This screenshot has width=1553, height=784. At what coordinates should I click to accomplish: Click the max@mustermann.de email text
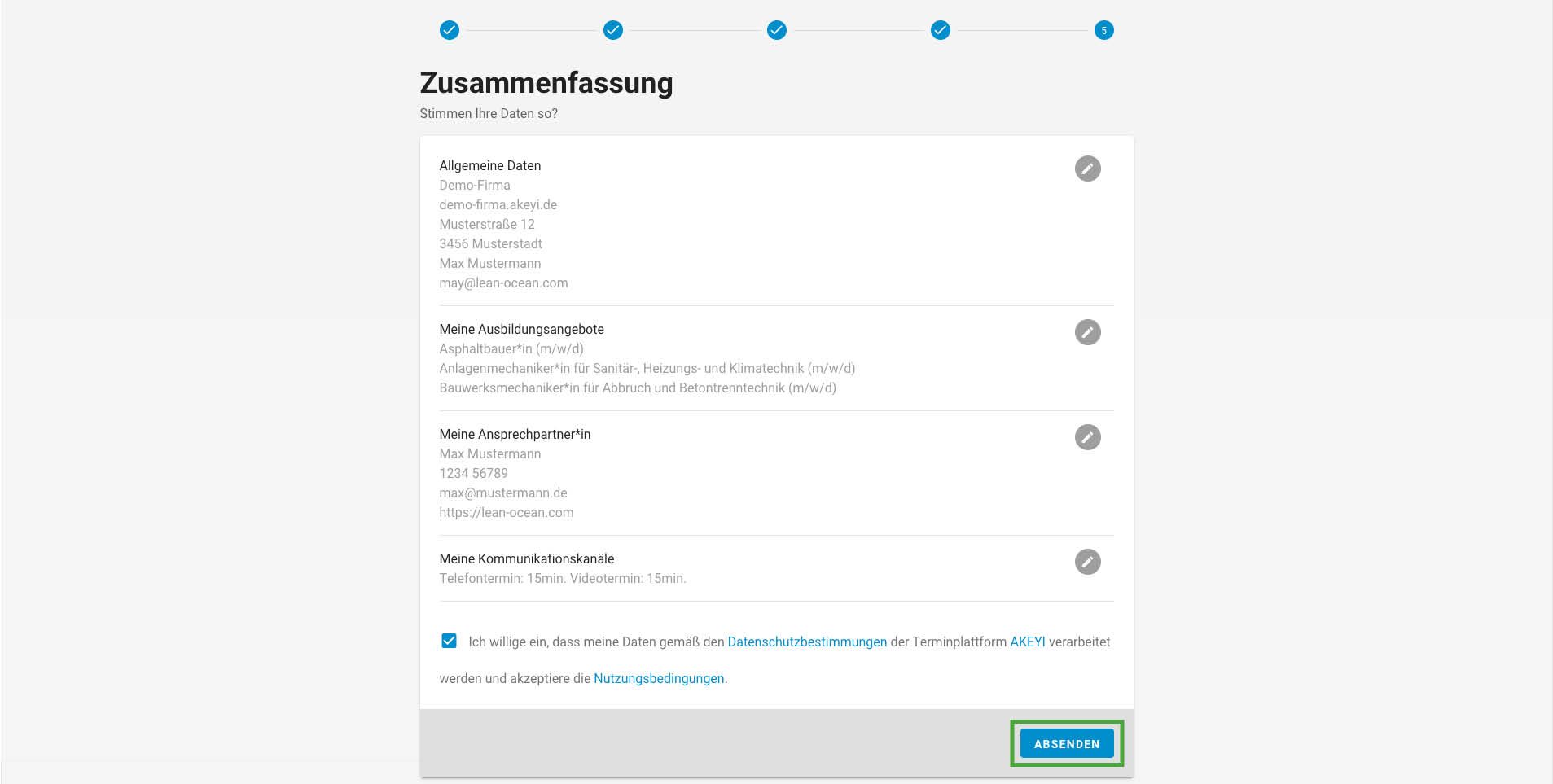503,493
